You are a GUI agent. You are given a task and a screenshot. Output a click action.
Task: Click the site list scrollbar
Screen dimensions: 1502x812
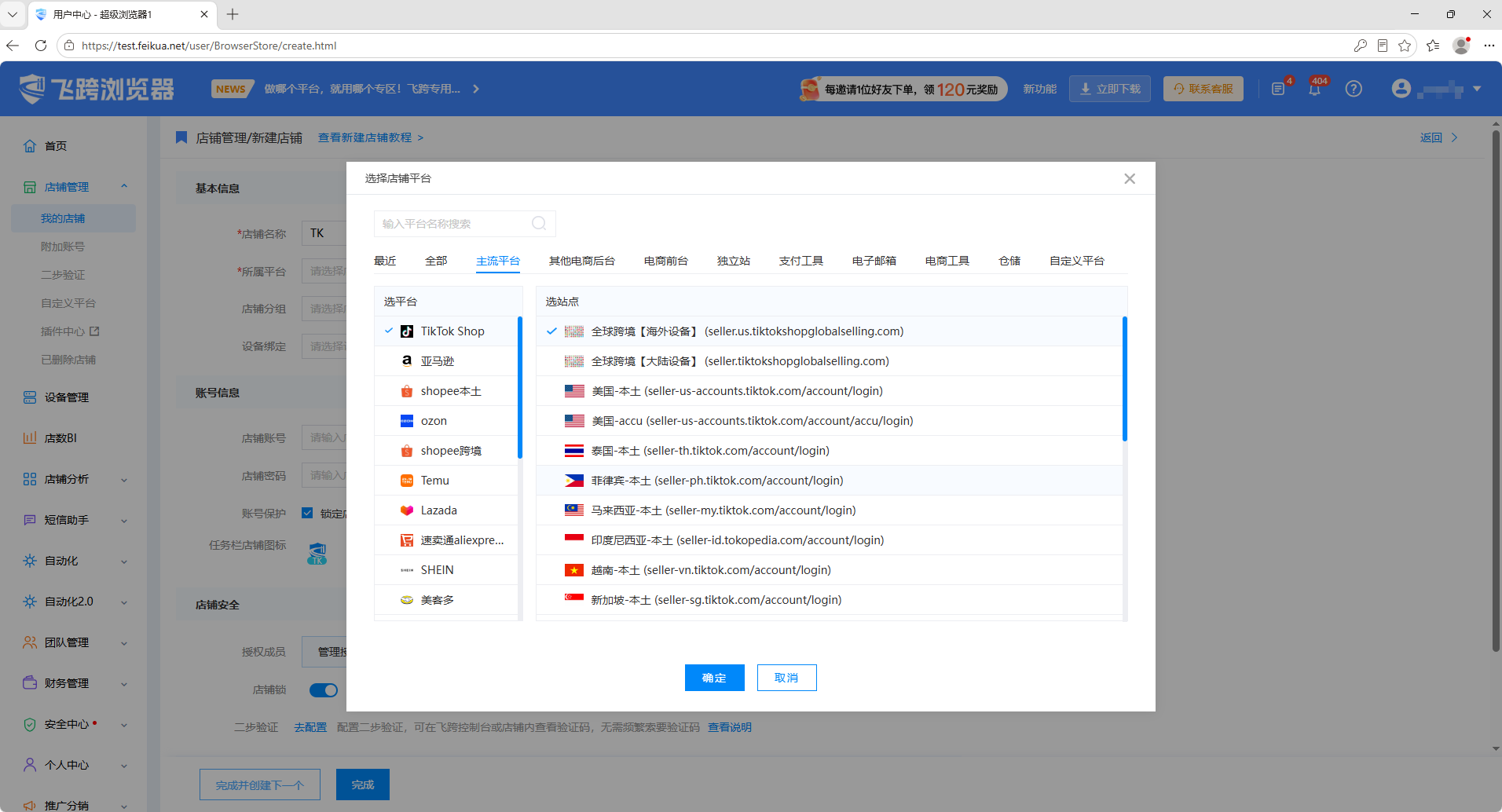(x=1125, y=379)
